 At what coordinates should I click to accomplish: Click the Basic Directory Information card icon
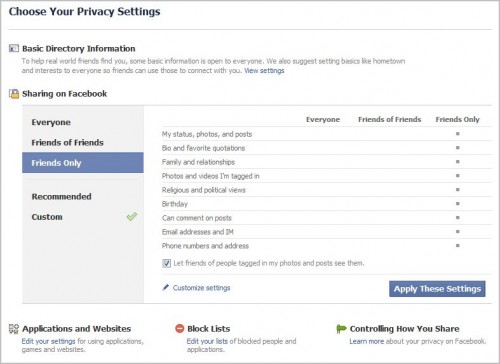tap(14, 48)
